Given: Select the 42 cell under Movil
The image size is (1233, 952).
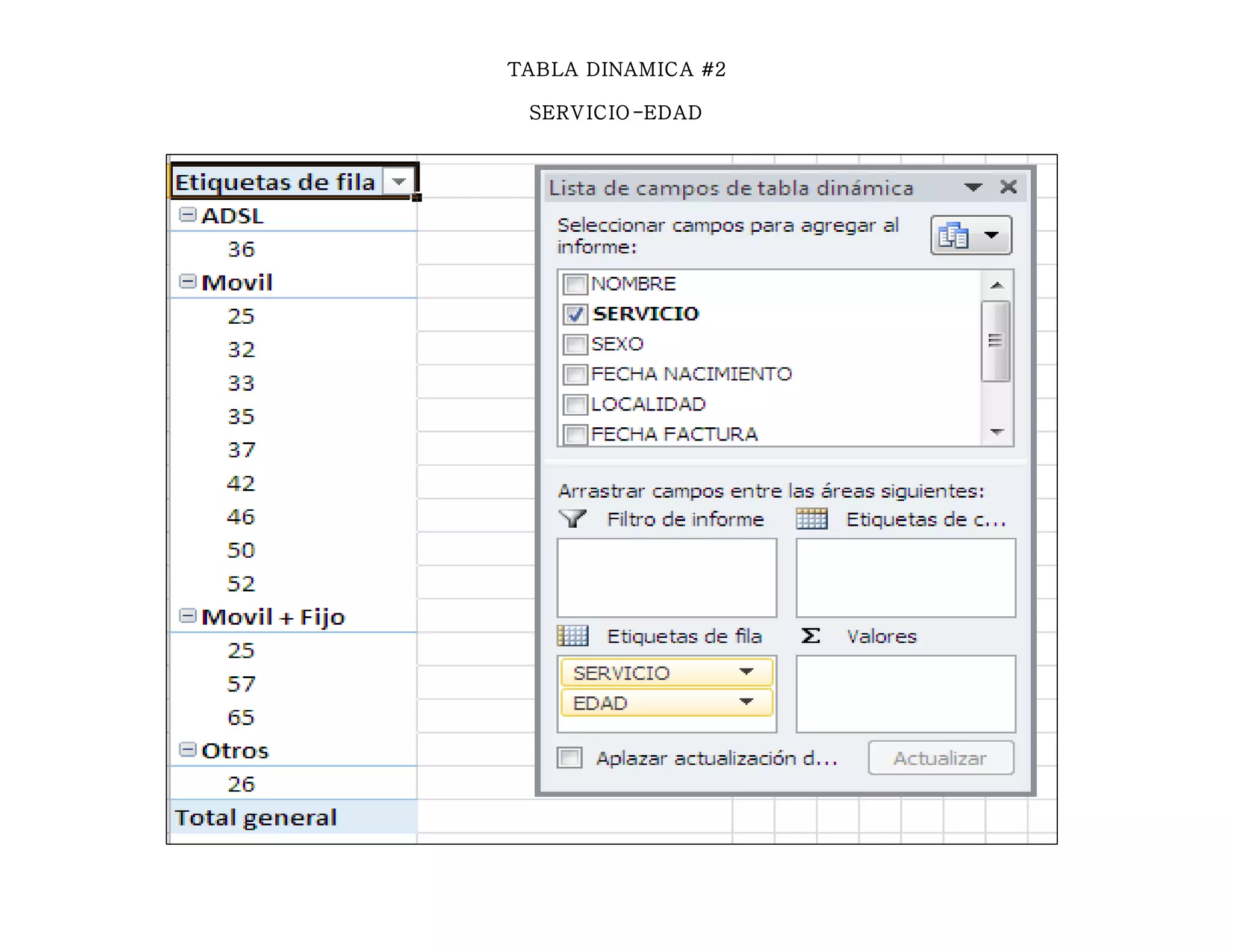Looking at the screenshot, I should 293,483.
